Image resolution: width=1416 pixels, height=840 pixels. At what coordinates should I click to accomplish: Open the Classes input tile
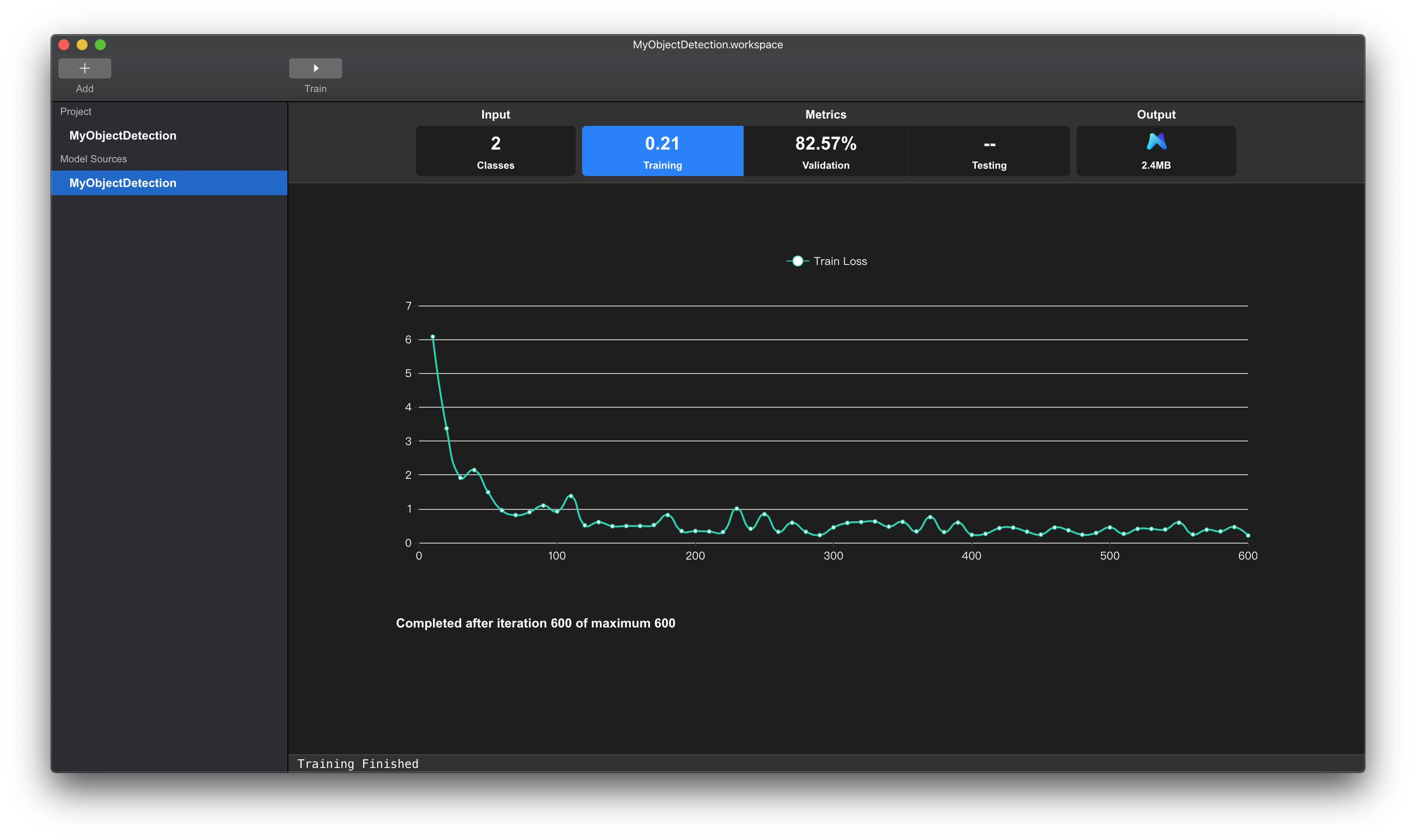(495, 150)
